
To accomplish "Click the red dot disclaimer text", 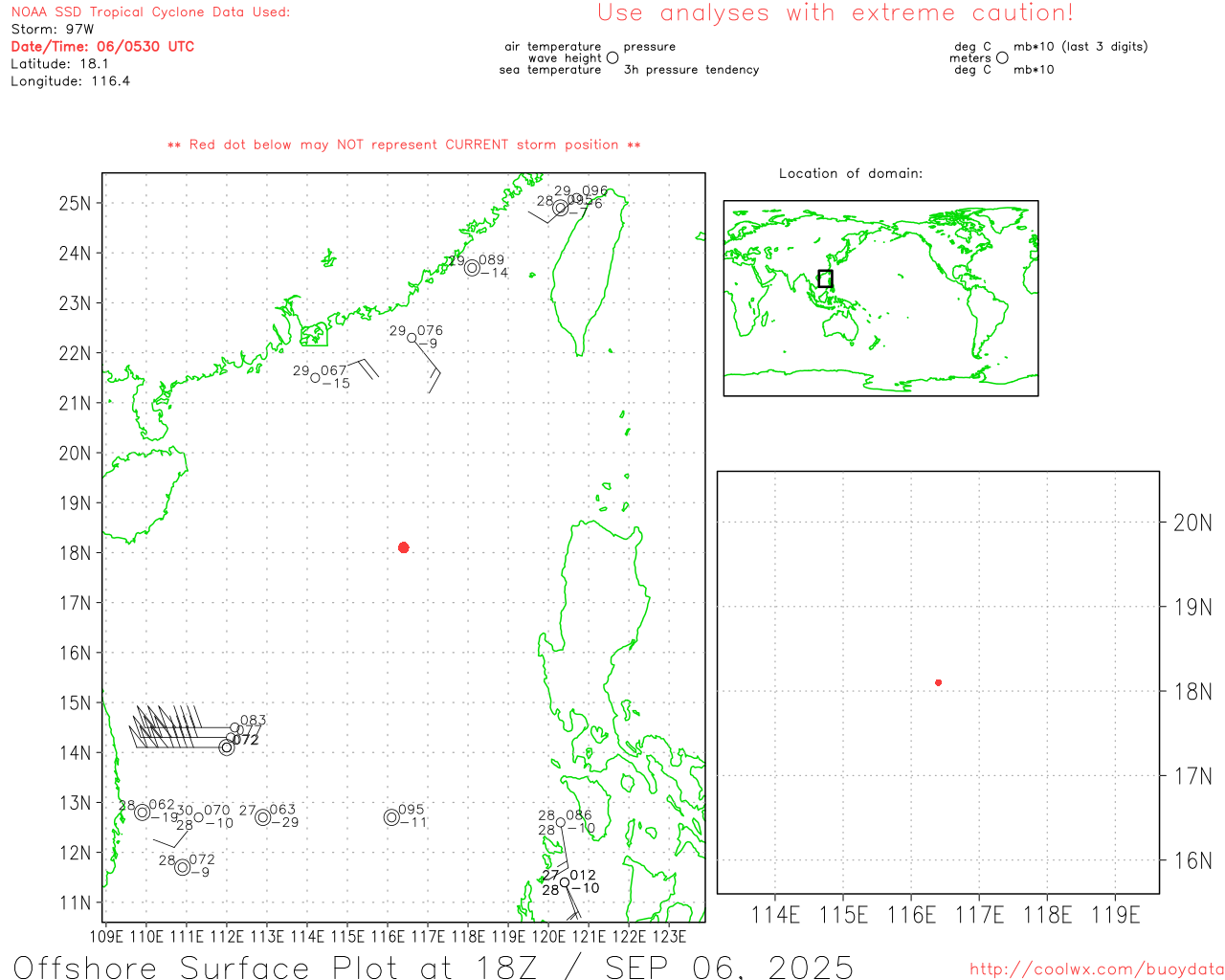I will (x=404, y=145).
